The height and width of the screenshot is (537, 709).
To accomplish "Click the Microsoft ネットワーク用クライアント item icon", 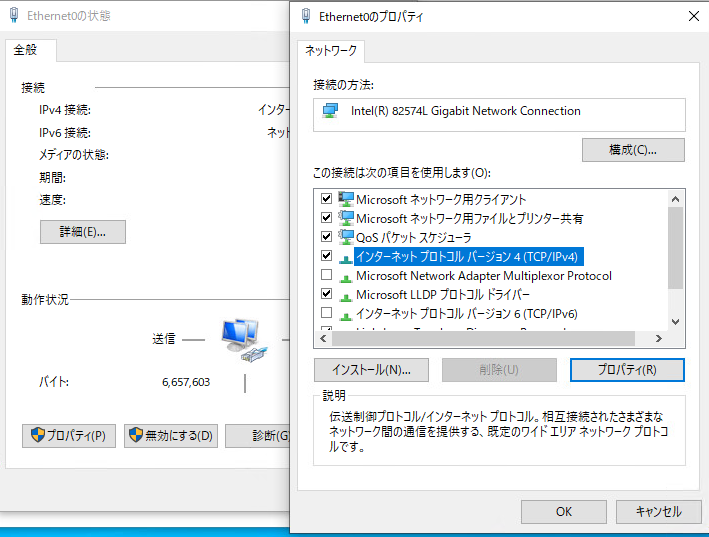I will (346, 199).
